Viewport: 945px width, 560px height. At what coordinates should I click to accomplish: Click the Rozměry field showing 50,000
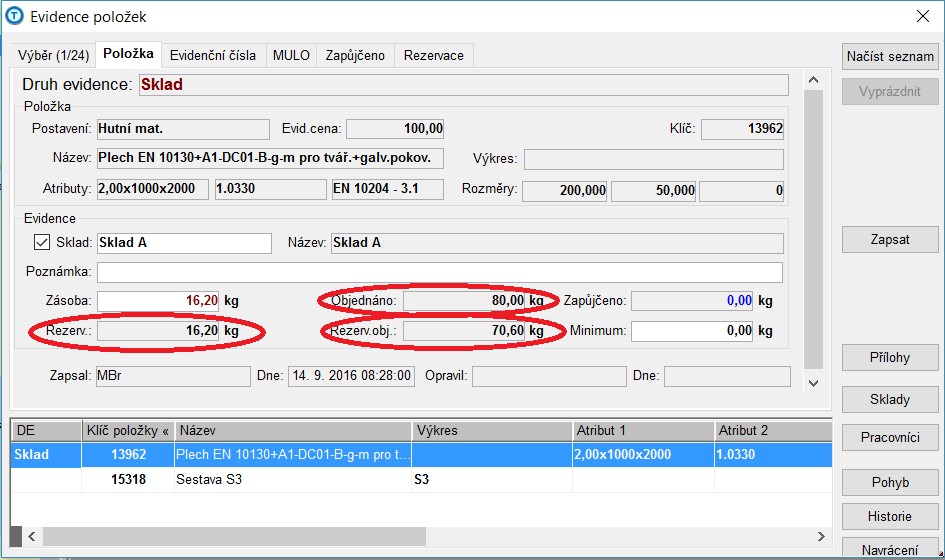(x=654, y=191)
